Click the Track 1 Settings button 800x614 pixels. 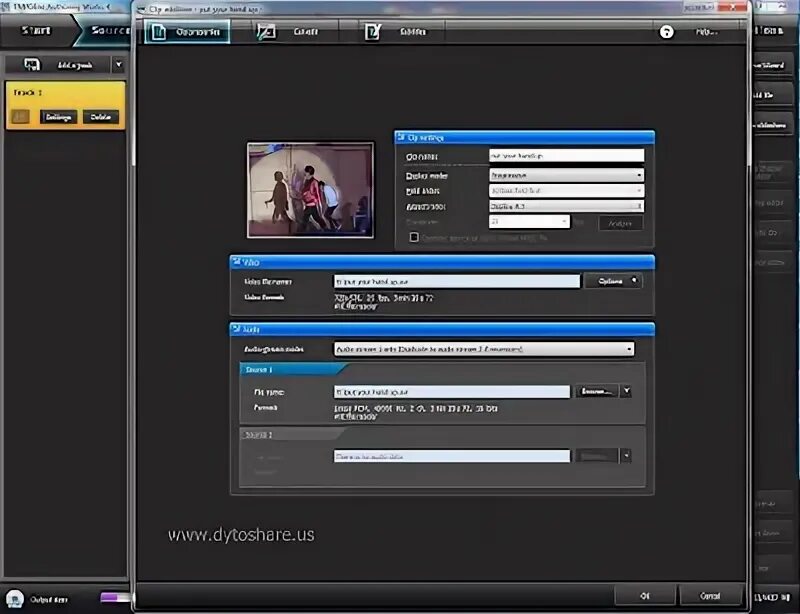59,117
